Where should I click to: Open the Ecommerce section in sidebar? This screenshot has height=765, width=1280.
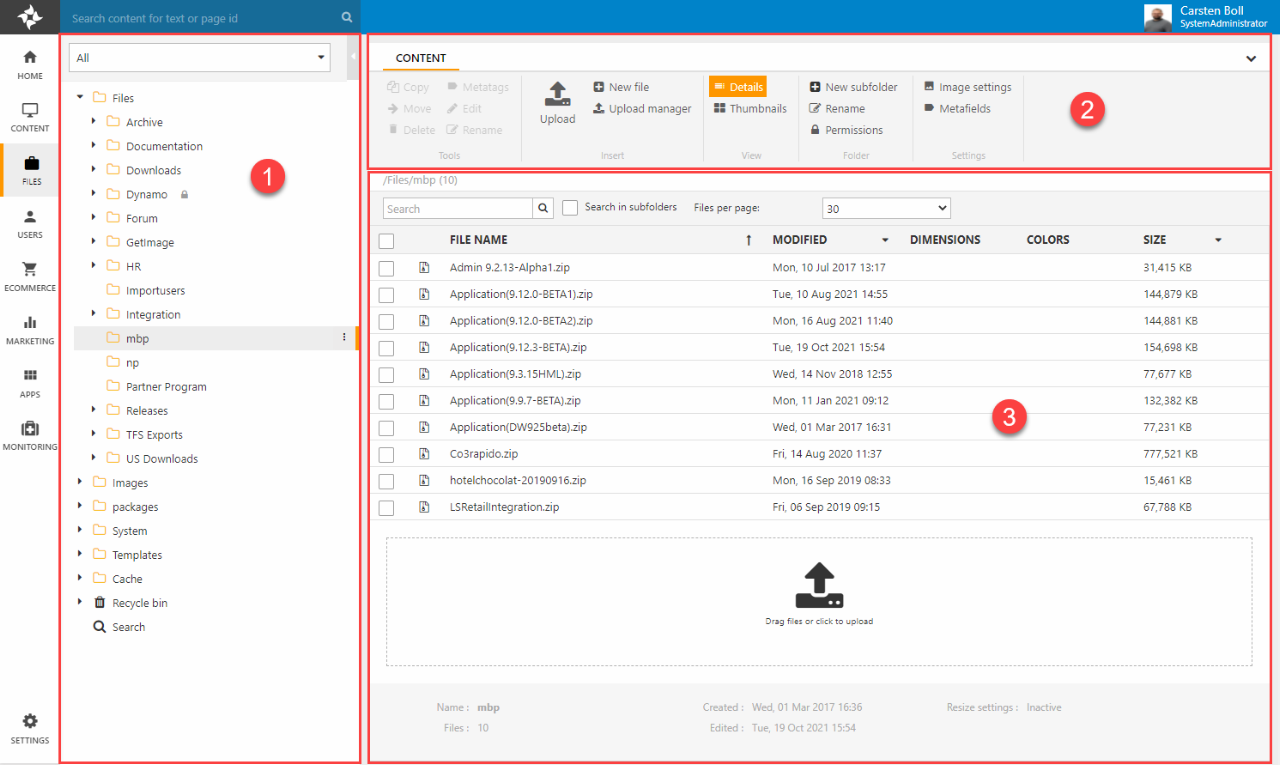30,277
